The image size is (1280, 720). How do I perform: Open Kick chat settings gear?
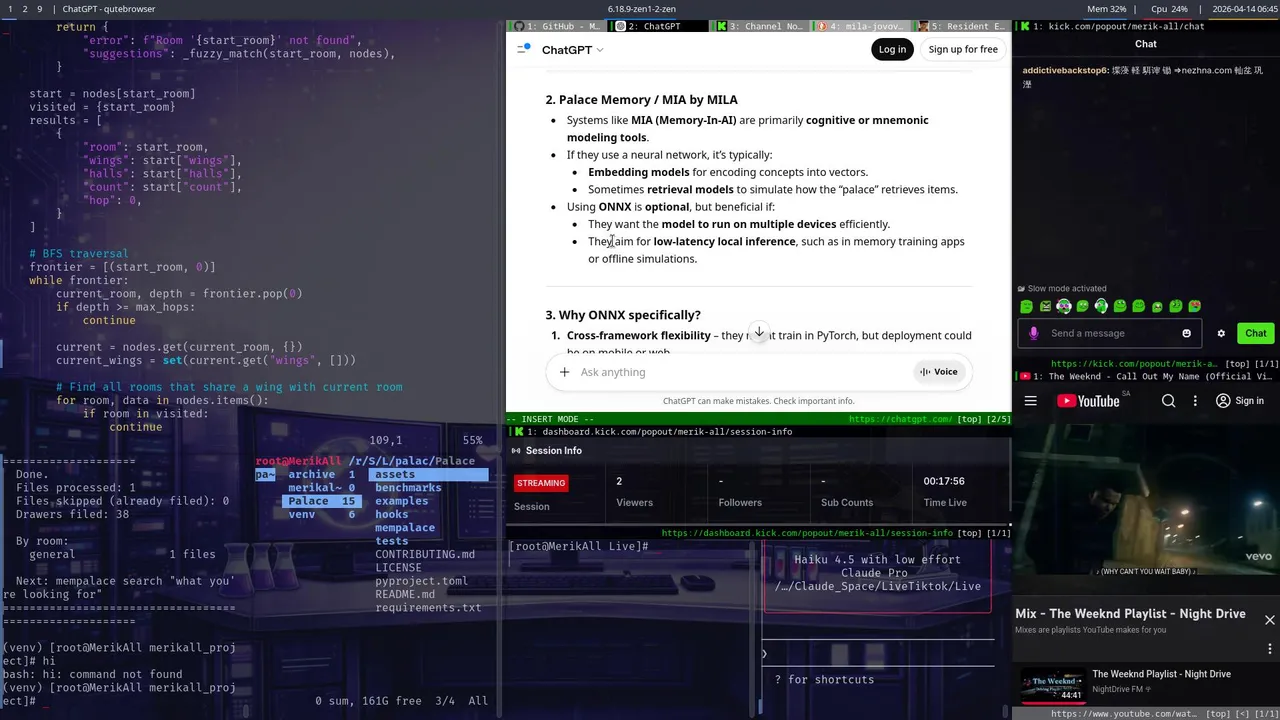[1221, 333]
